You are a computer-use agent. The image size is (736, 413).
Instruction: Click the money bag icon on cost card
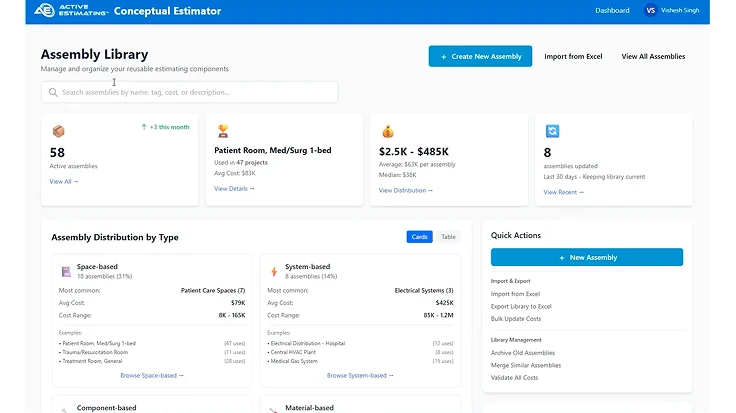click(x=388, y=131)
